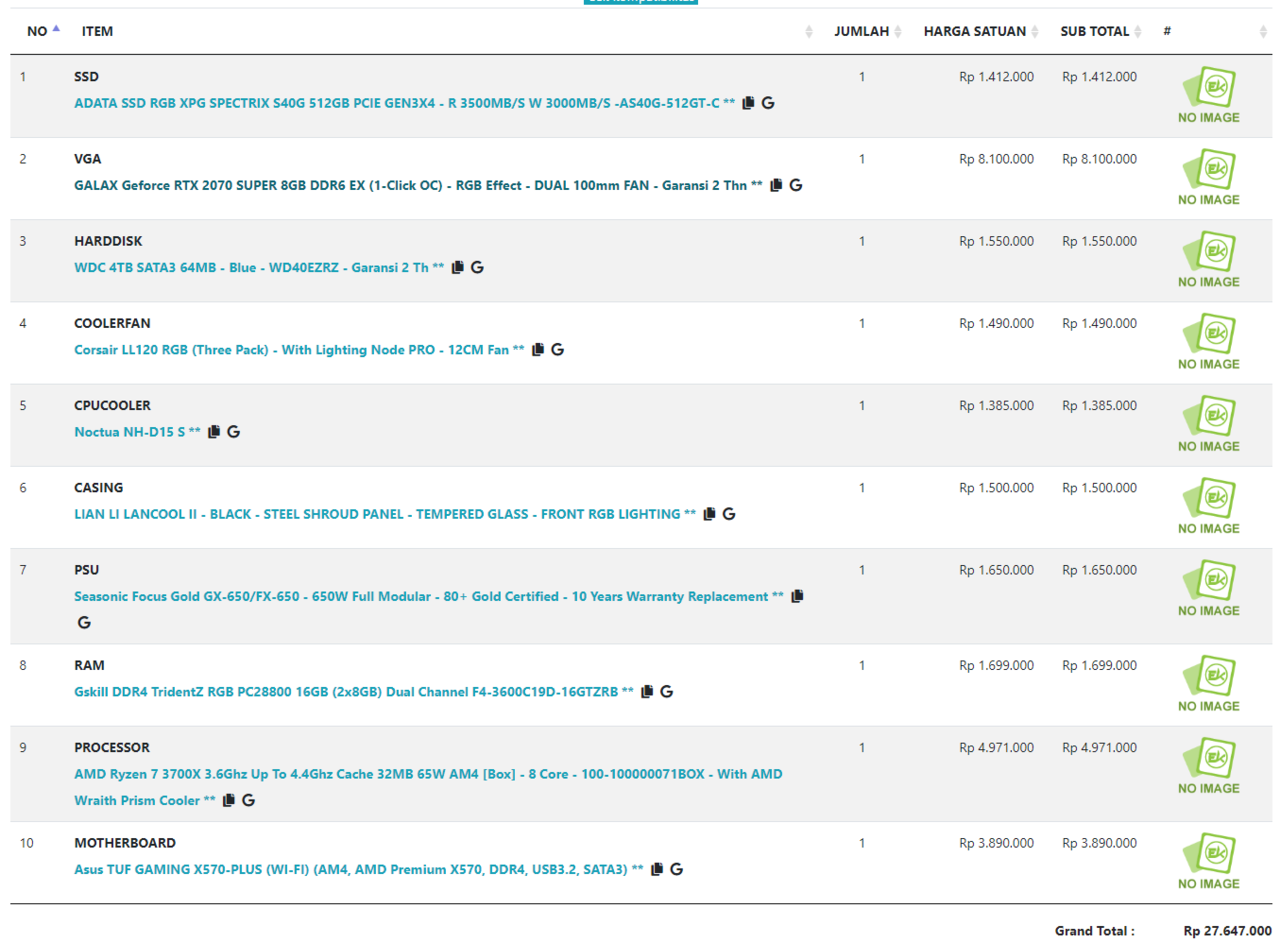Open the Asus TUF GAMING X570-PLUS link

(x=359, y=869)
